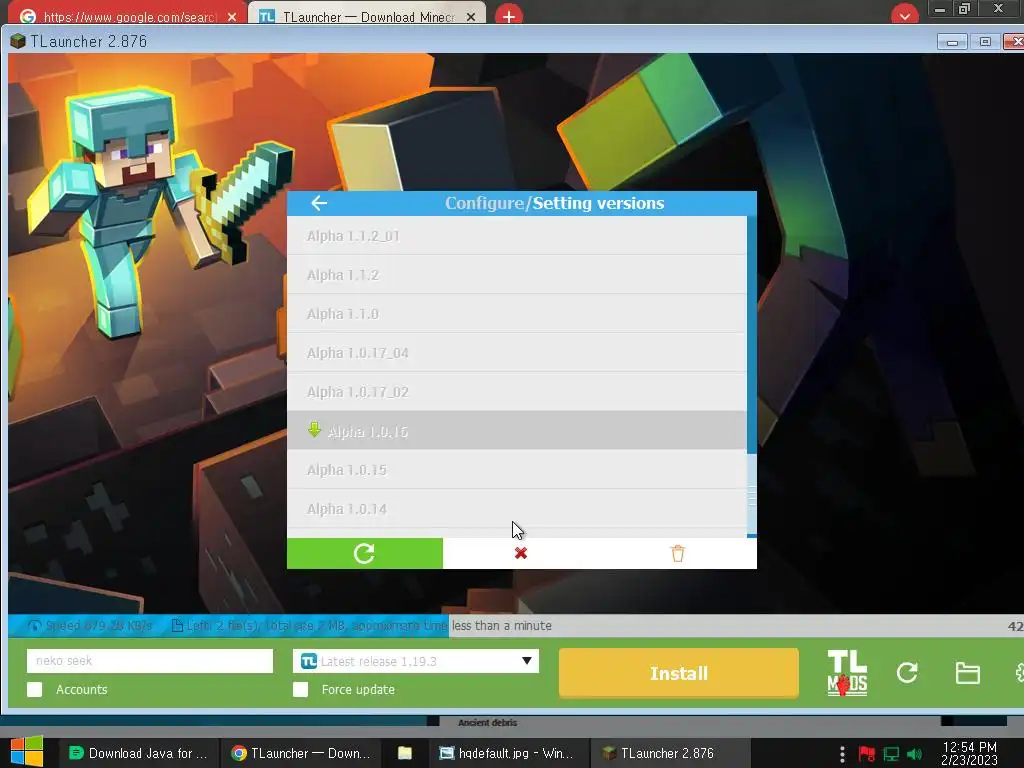Show hidden tray icons via three dots
This screenshot has width=1024, height=768.
[842, 754]
